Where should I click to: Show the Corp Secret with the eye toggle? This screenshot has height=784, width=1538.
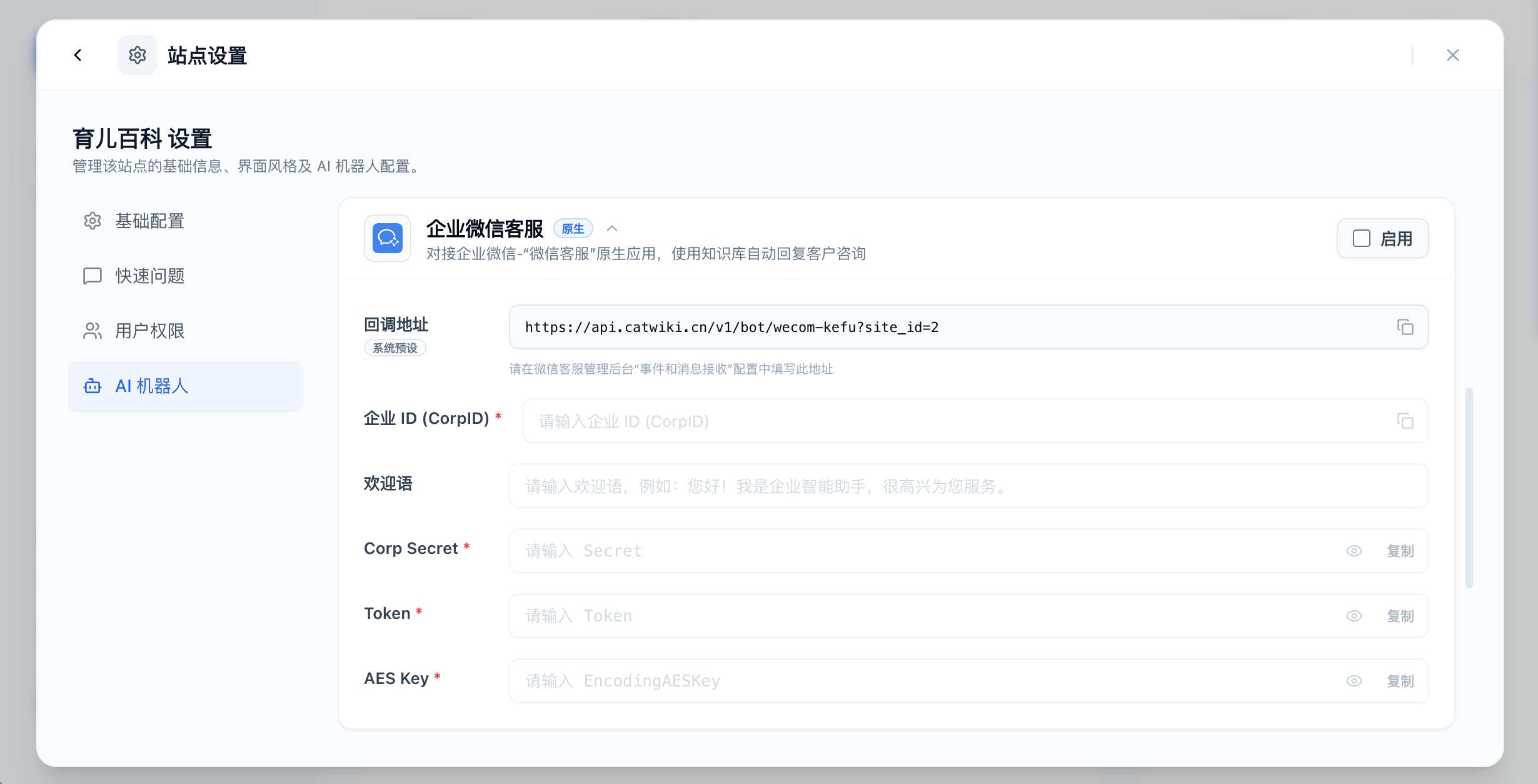click(1354, 551)
